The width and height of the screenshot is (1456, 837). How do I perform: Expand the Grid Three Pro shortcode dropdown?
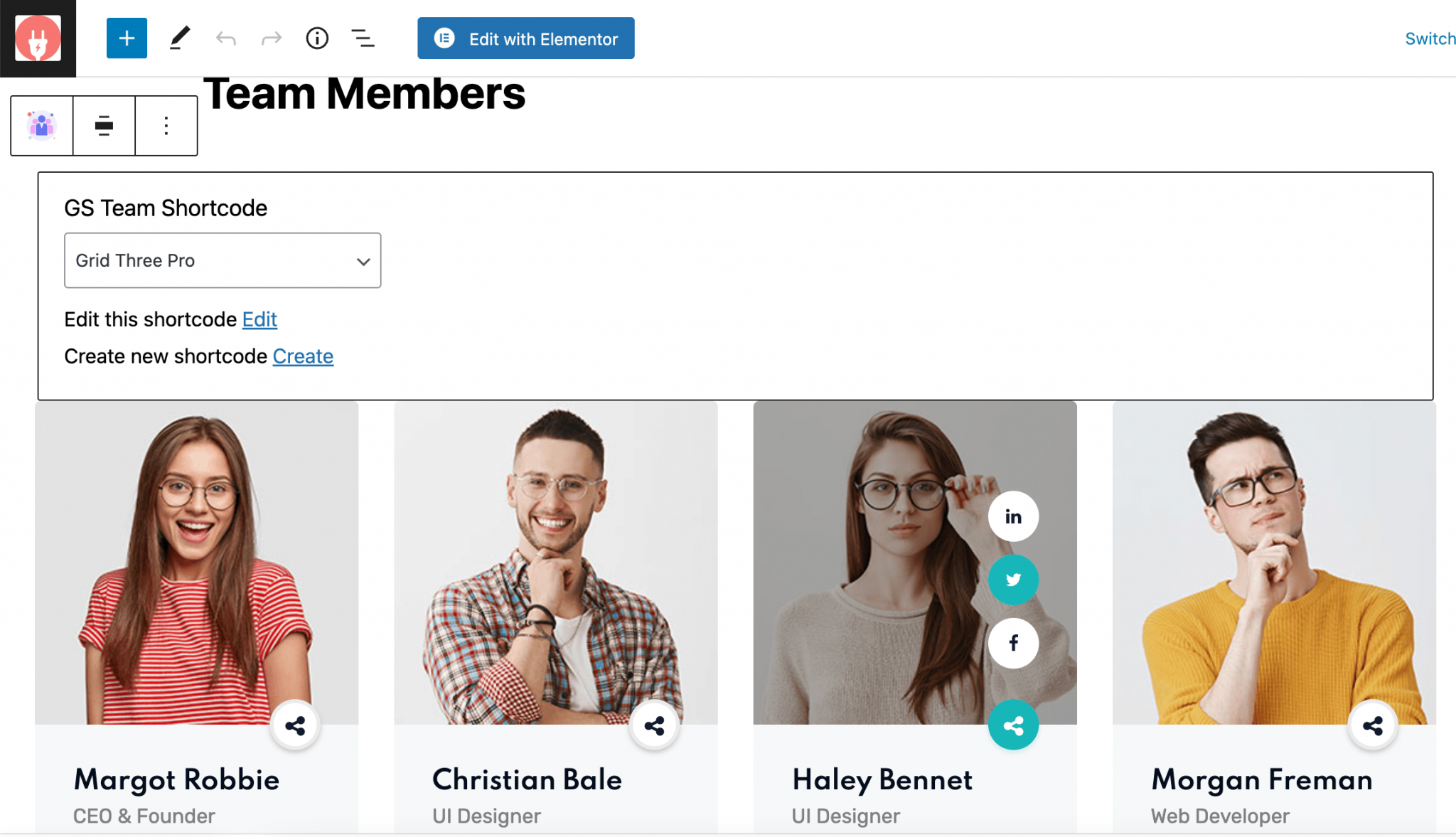pos(223,260)
